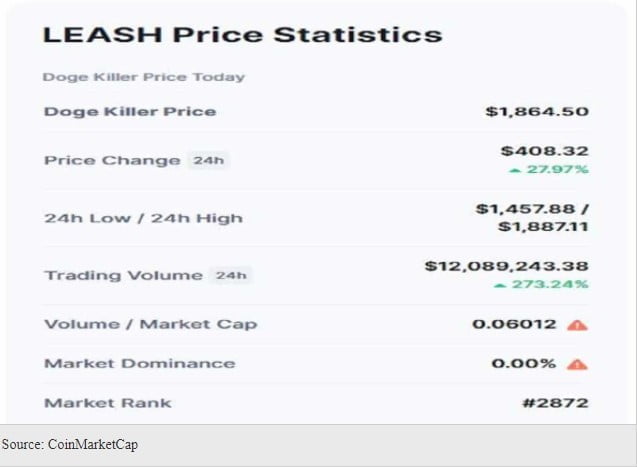Screen dimensions: 637x467
Task: Click the Doge Killer Price Today subtitle
Action: tap(143, 77)
